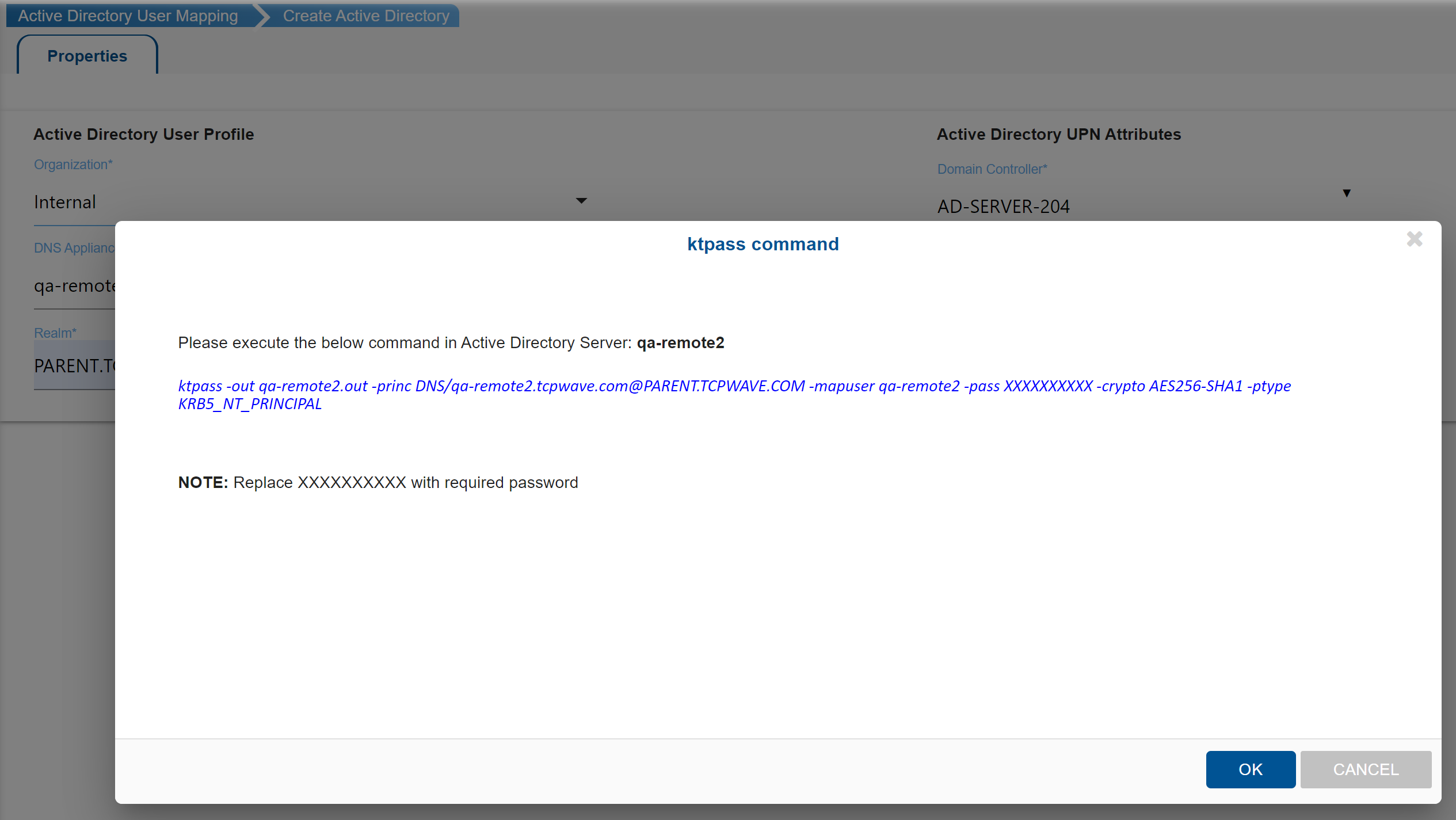
Task: Open the Active Directory User Mapping breadcrumb
Action: [128, 16]
